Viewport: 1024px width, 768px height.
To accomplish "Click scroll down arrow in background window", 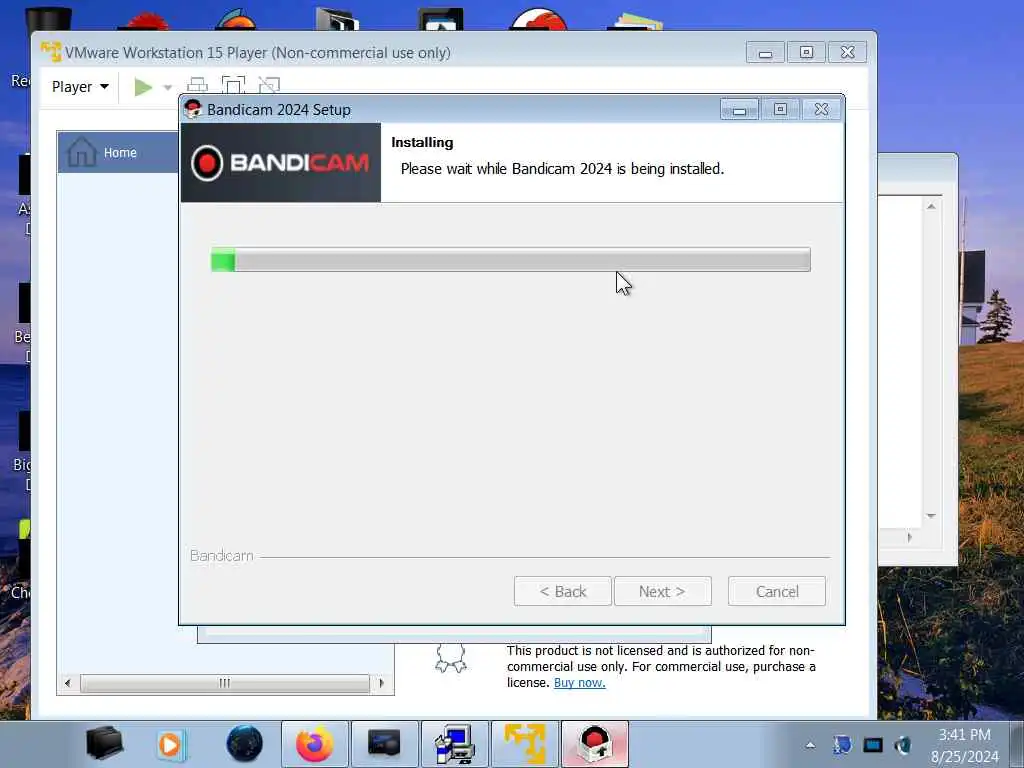I will (x=931, y=516).
